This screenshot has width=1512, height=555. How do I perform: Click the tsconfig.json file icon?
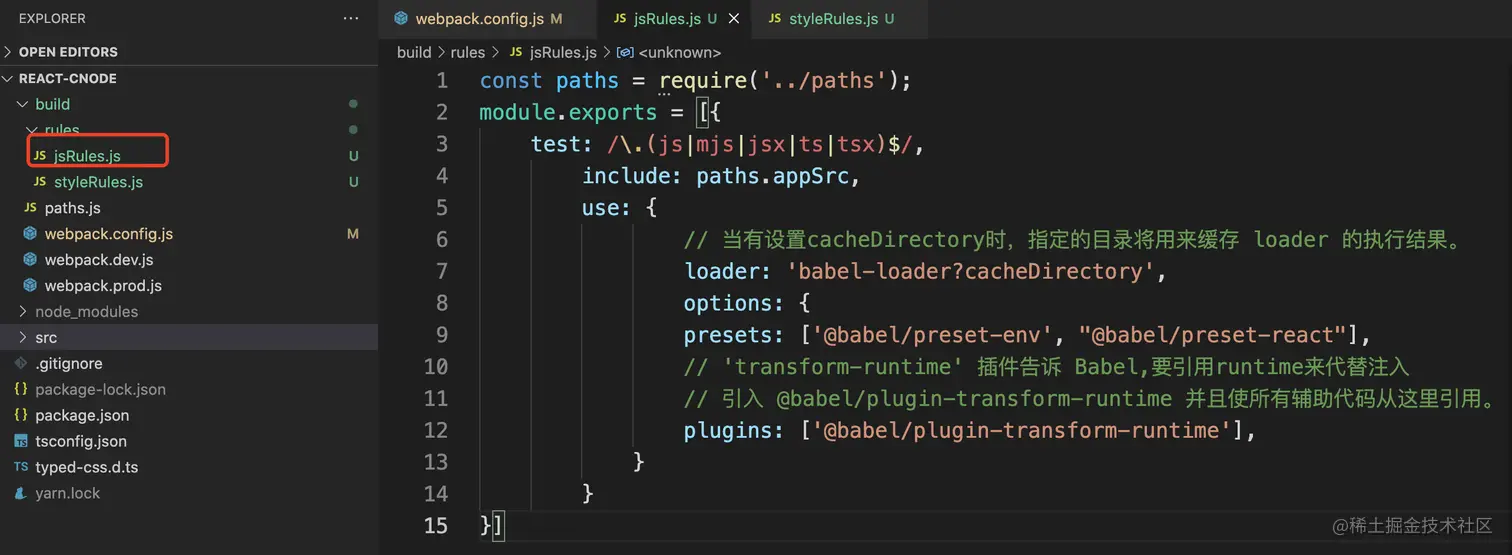[20, 441]
